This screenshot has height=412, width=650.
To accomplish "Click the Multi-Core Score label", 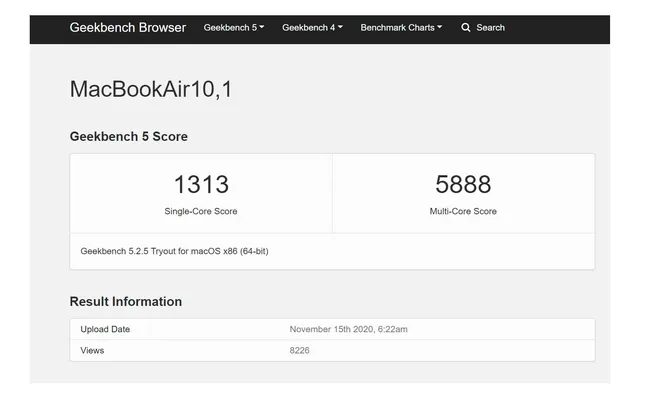I will point(463,211).
